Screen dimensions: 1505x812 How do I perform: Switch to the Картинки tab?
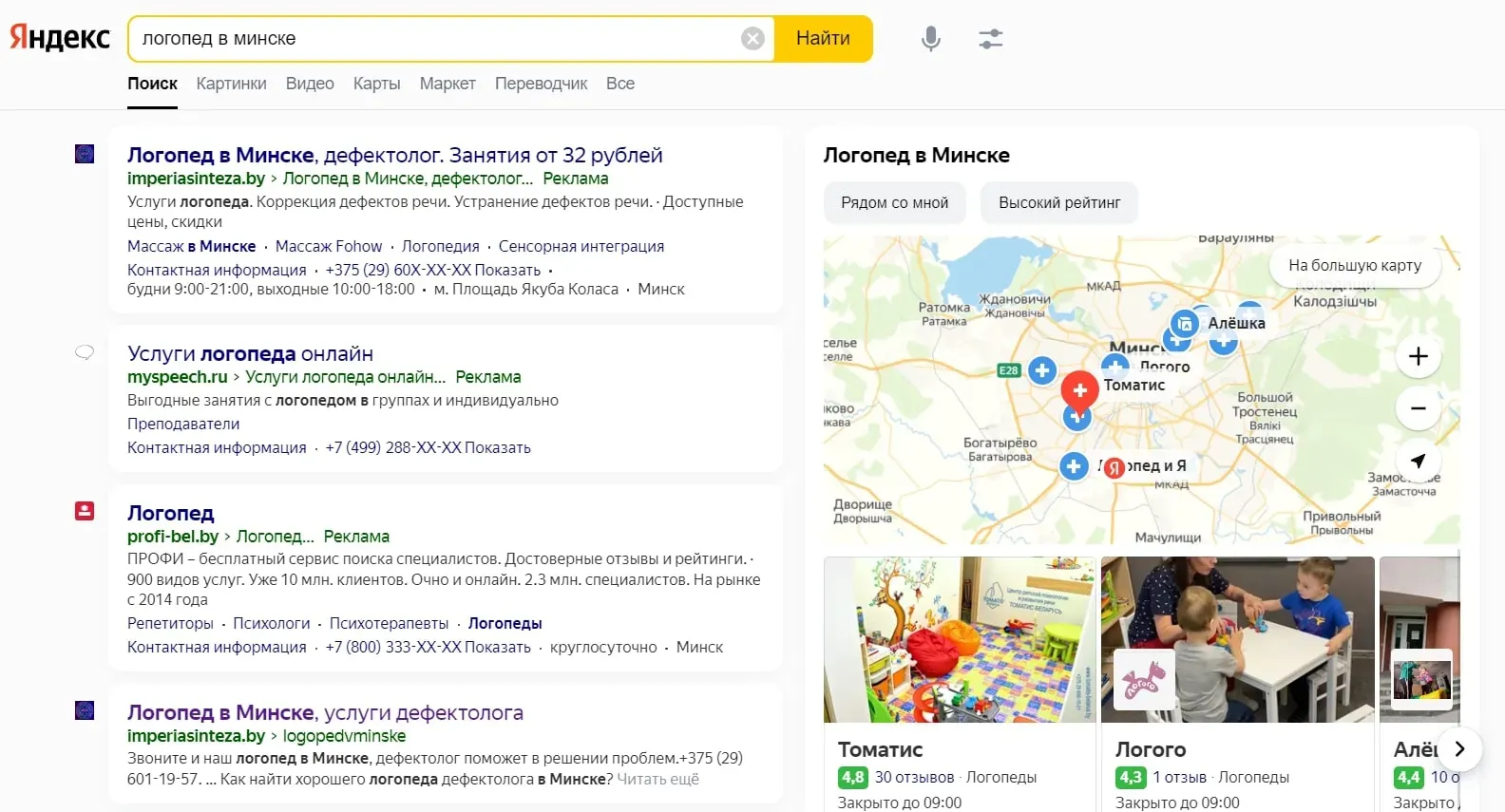click(x=231, y=84)
